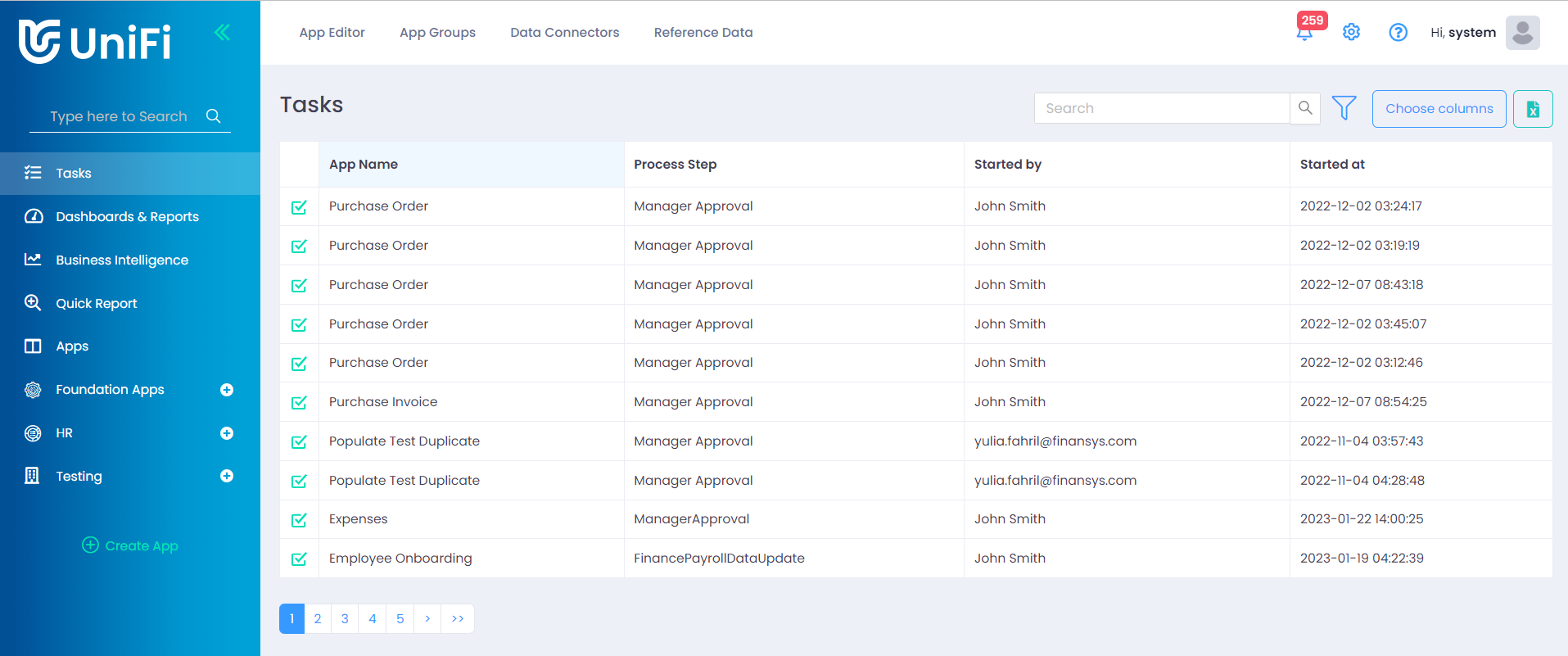Image resolution: width=1568 pixels, height=656 pixels.
Task: Open task icon for Populate Test Duplicate 04:28:48
Action: pyautogui.click(x=299, y=482)
